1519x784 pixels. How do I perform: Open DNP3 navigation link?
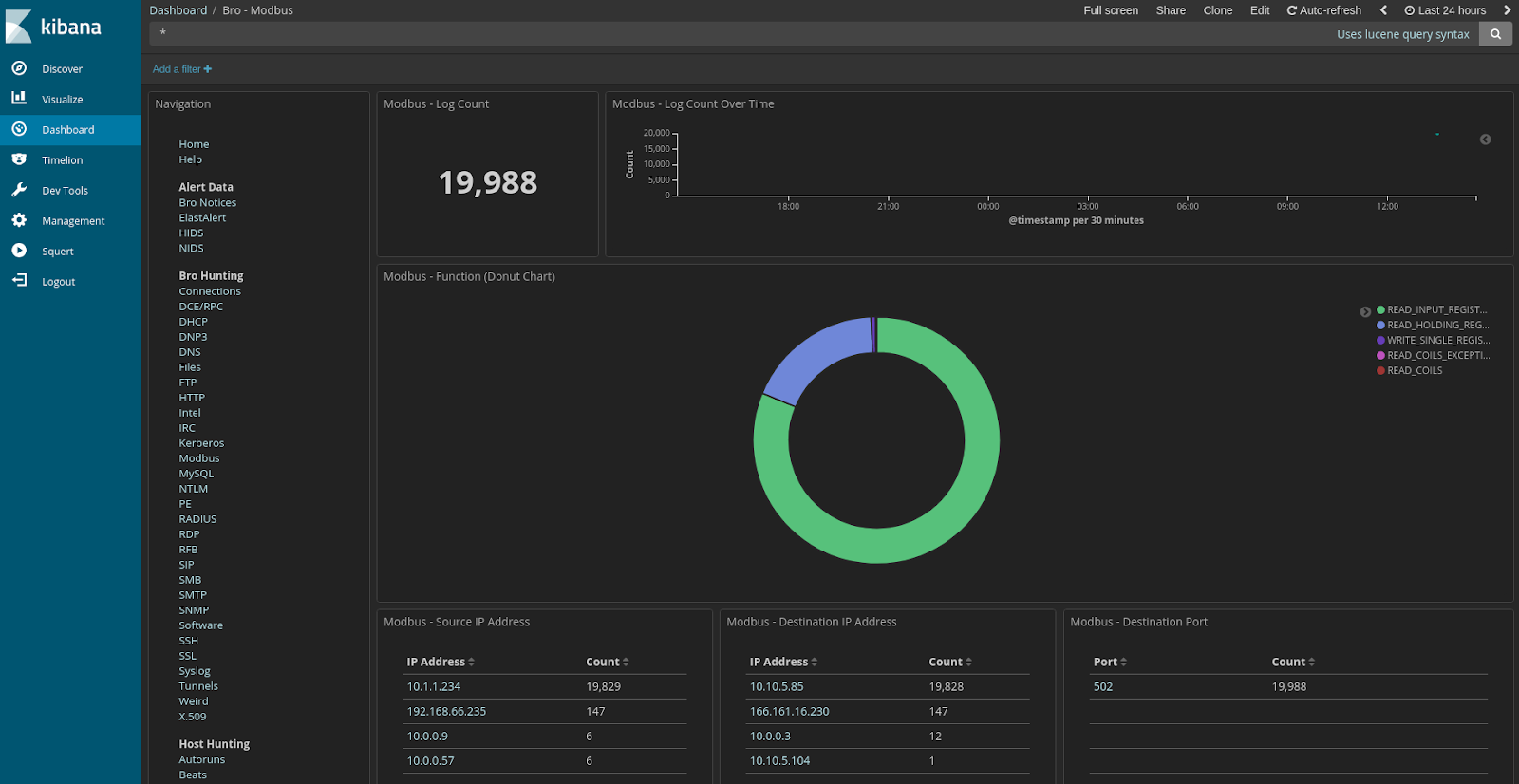click(193, 337)
